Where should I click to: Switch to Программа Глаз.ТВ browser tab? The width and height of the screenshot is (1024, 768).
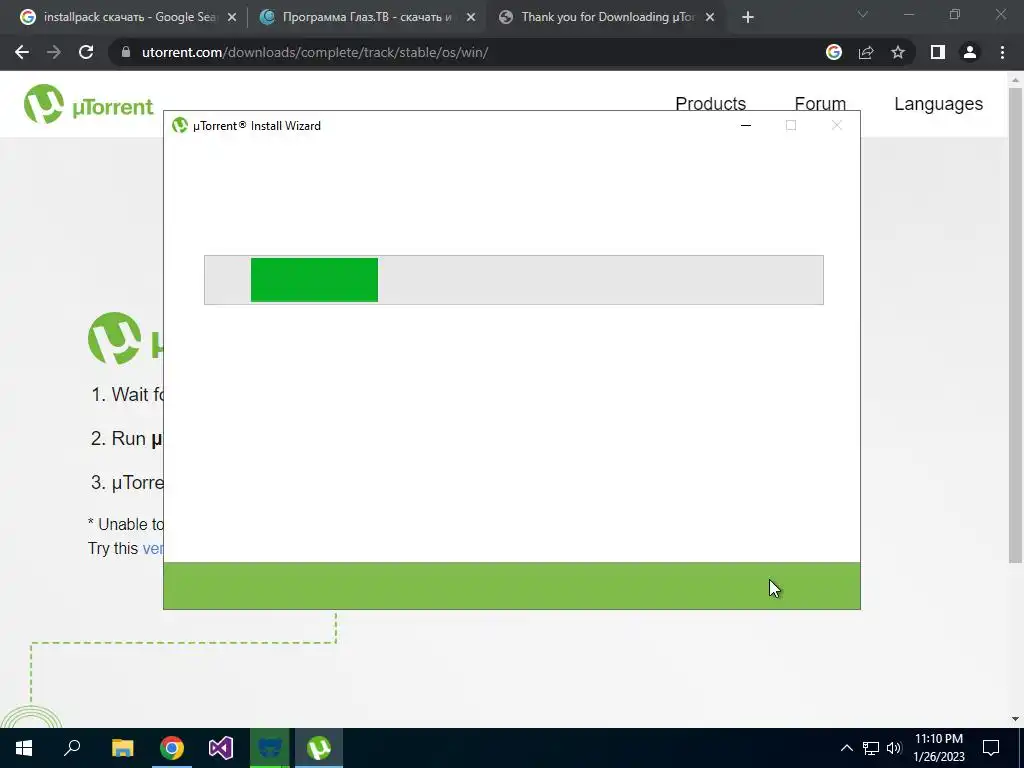366,17
